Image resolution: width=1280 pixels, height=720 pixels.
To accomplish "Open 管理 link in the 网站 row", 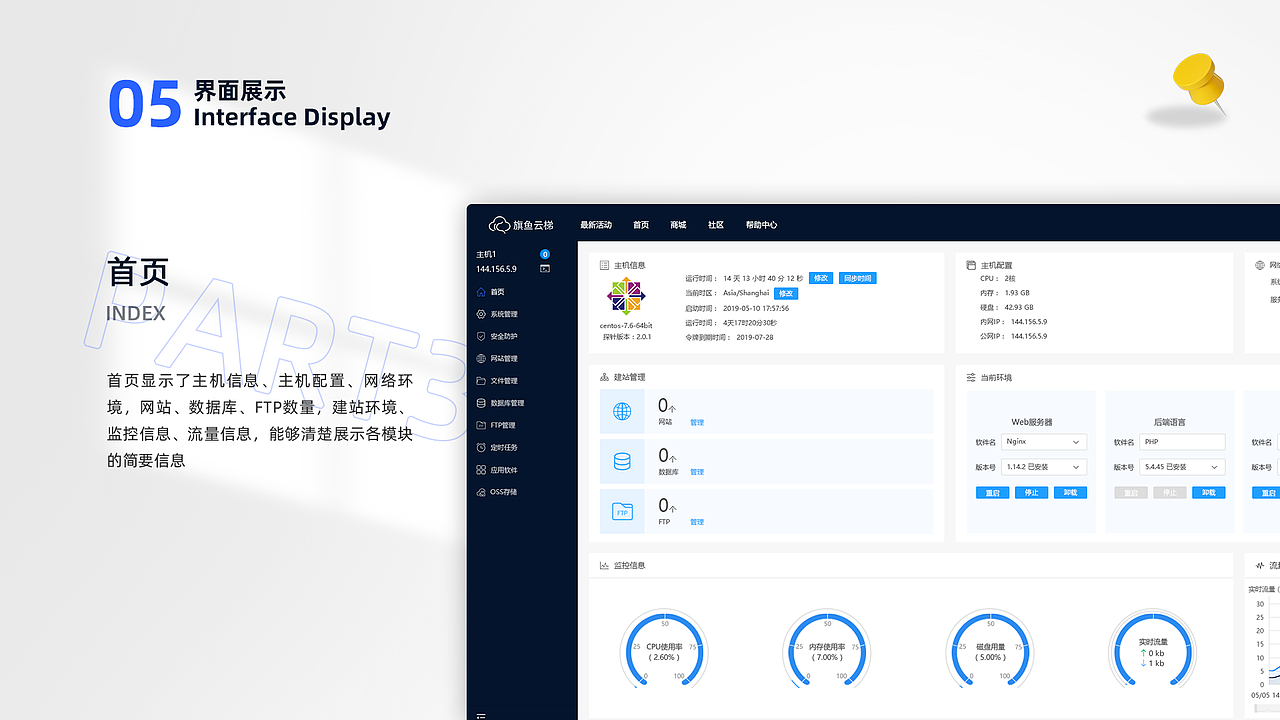I will coord(697,423).
